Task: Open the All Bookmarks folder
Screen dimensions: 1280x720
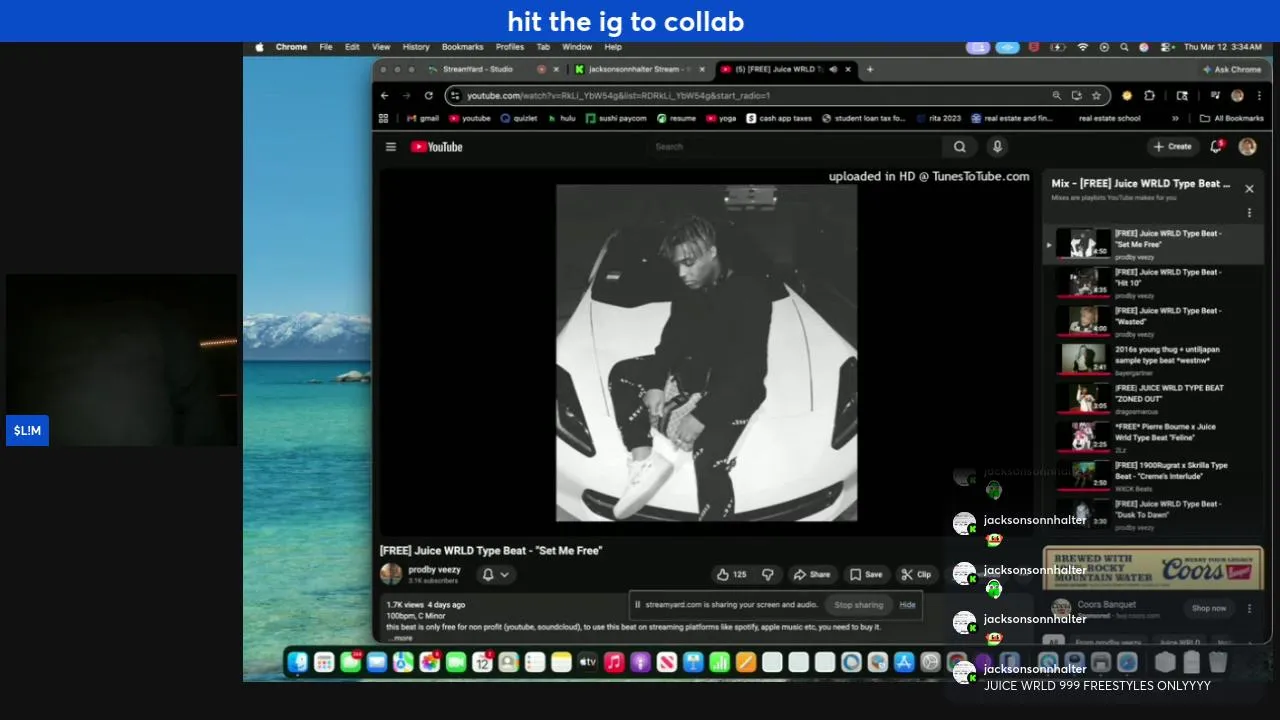Action: (x=1231, y=118)
